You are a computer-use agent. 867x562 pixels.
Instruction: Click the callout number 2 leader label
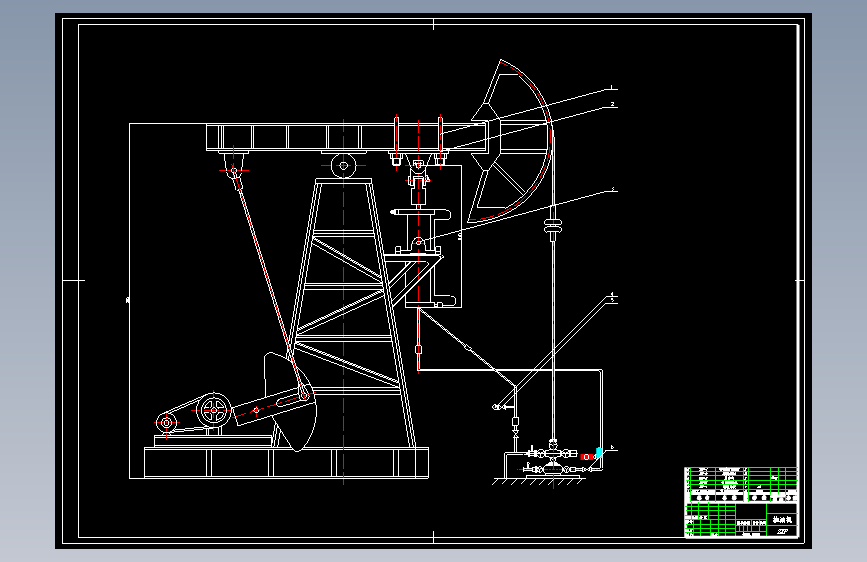612,104
